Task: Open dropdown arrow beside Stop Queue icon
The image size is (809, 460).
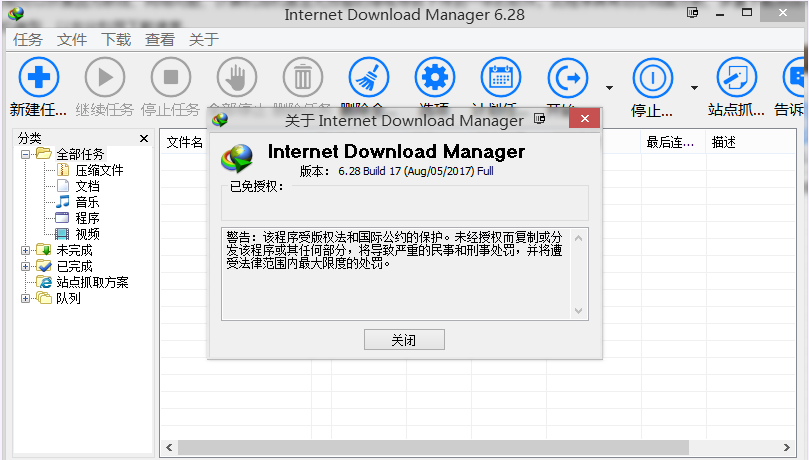Action: [x=694, y=88]
